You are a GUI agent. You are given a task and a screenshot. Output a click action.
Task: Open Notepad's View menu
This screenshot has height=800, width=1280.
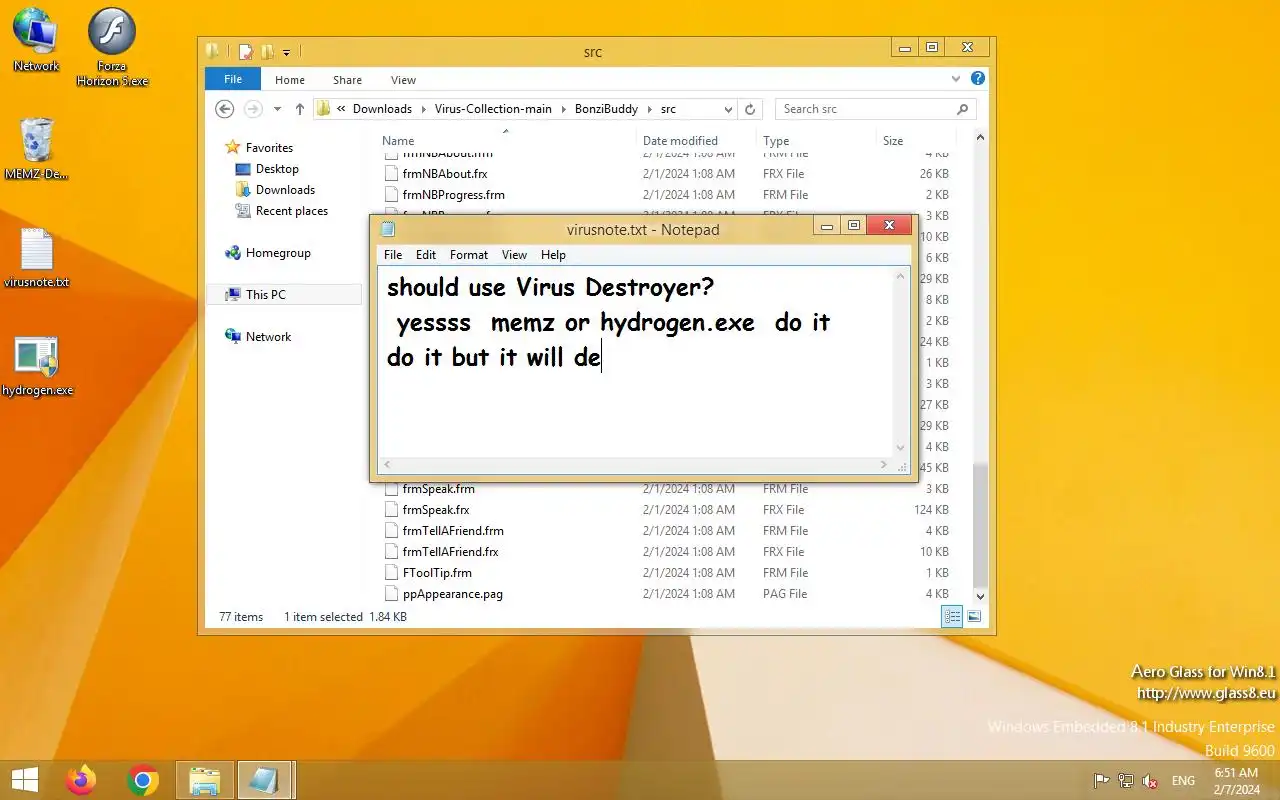tap(514, 255)
